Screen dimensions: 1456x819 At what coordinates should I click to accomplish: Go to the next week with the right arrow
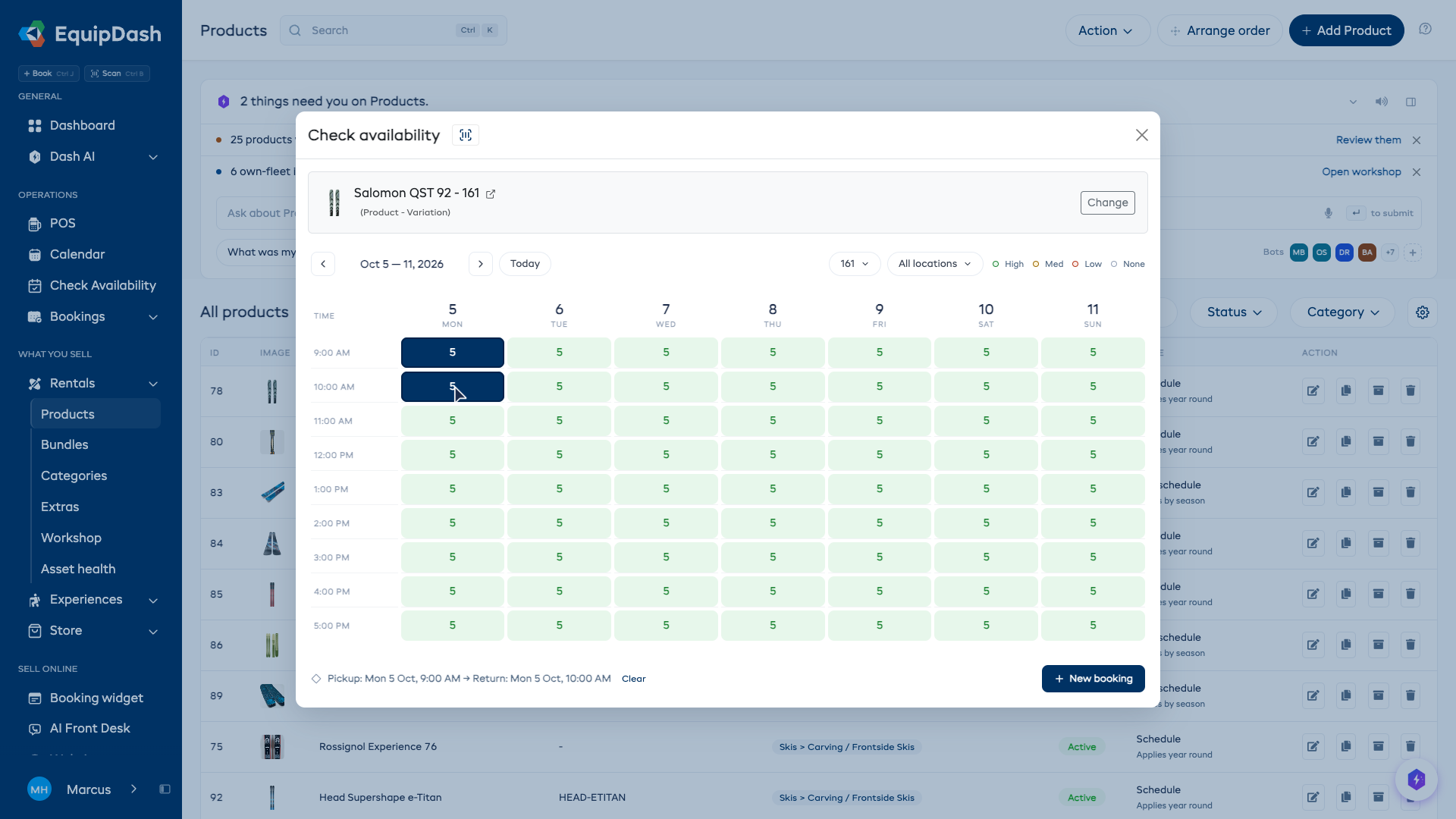481,264
